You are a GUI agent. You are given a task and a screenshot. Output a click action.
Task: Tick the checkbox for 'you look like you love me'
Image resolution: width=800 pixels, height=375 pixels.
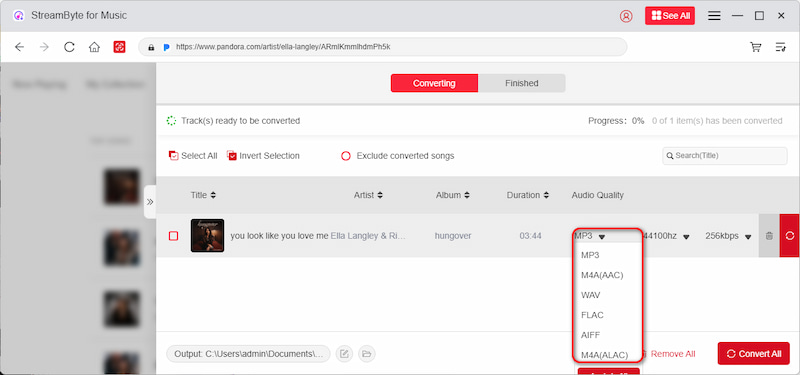[x=173, y=236]
